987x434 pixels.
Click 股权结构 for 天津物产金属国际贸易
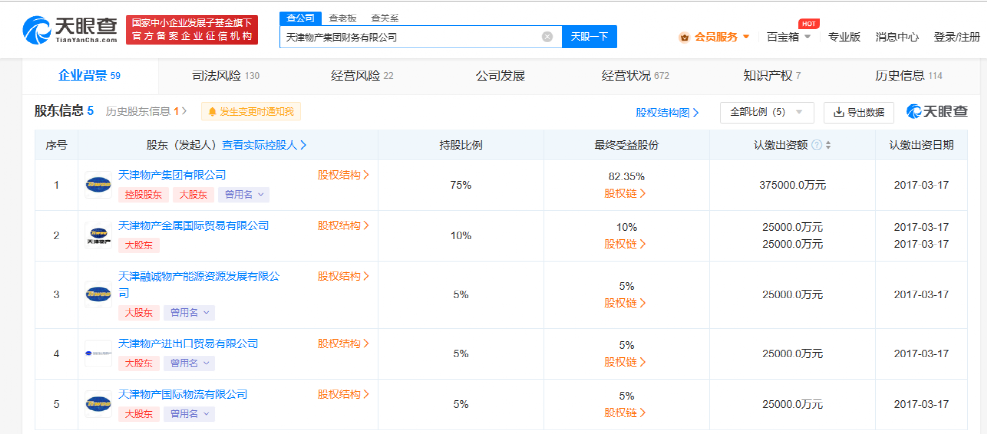coord(343,226)
